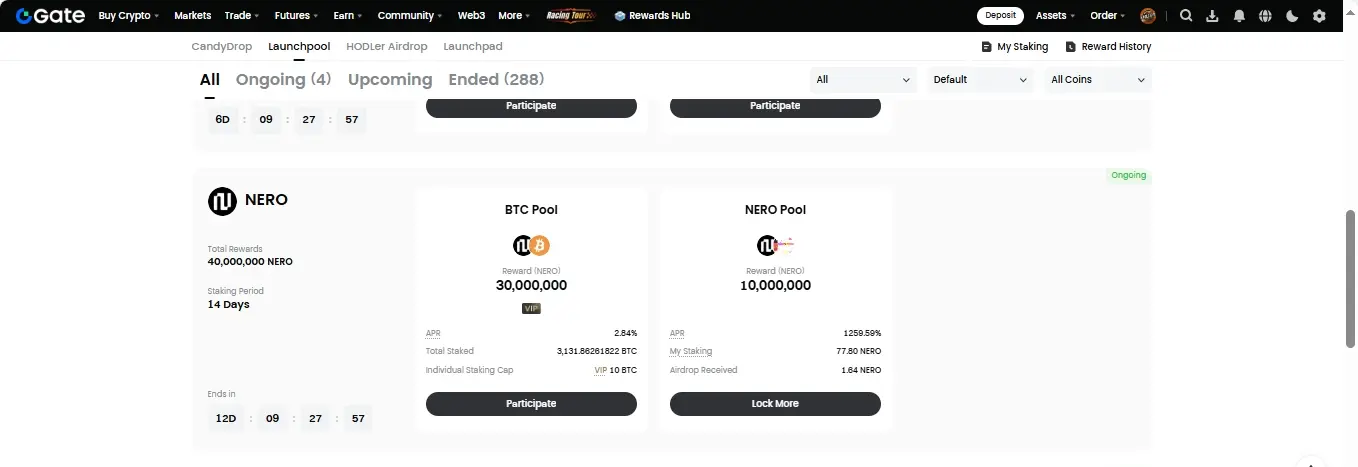This screenshot has width=1358, height=467.
Task: Click the user avatar icon
Action: click(1148, 16)
